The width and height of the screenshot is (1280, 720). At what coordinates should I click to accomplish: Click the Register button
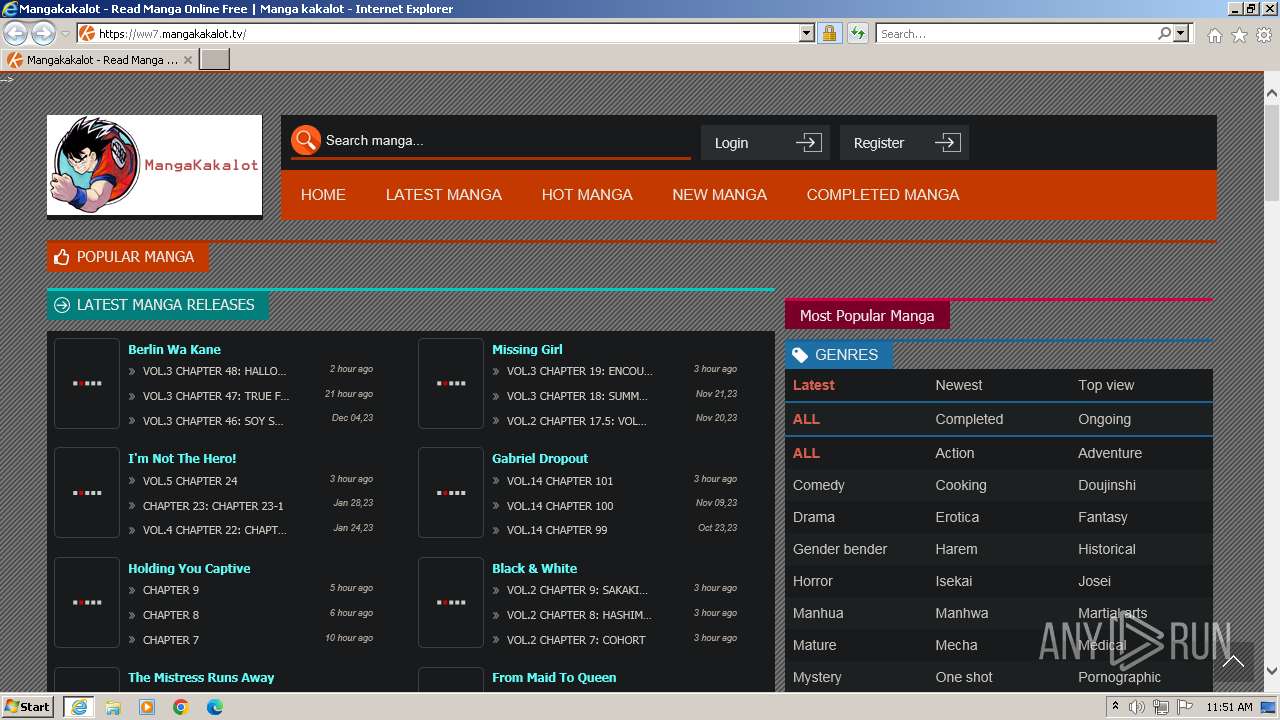click(x=904, y=142)
